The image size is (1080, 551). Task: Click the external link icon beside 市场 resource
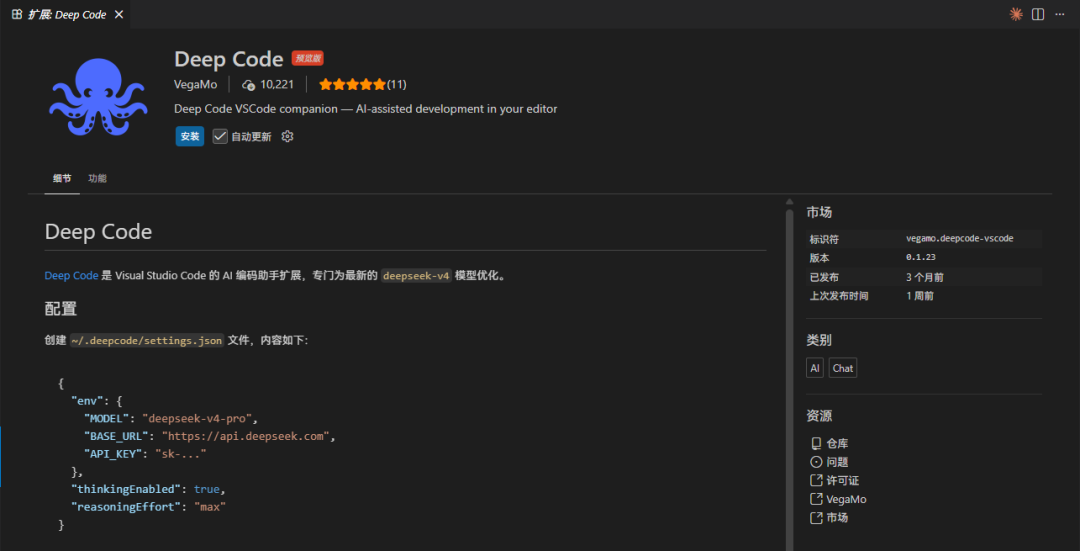coord(816,518)
